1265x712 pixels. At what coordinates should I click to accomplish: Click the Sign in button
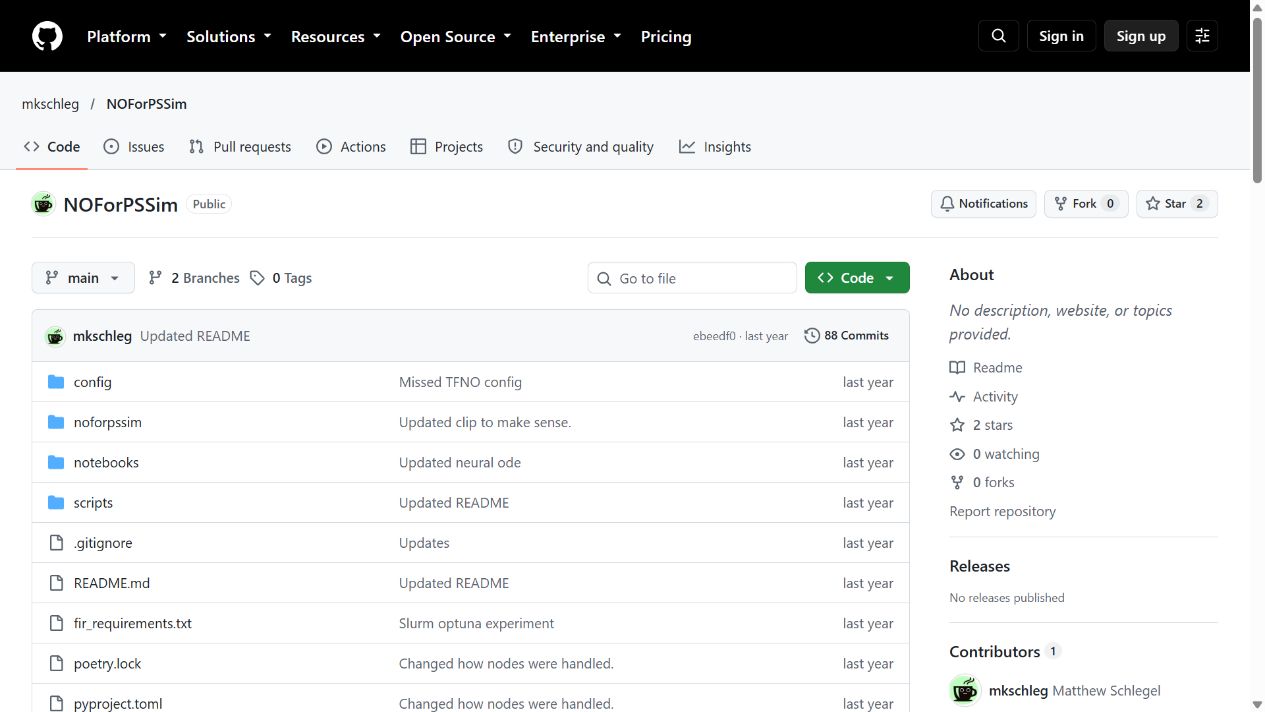tap(1061, 36)
